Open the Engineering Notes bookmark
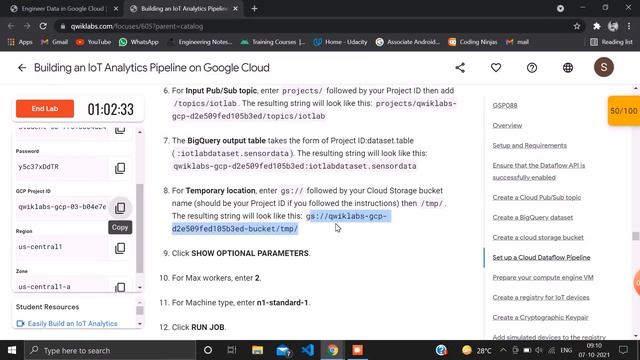The image size is (640, 360). pos(200,42)
